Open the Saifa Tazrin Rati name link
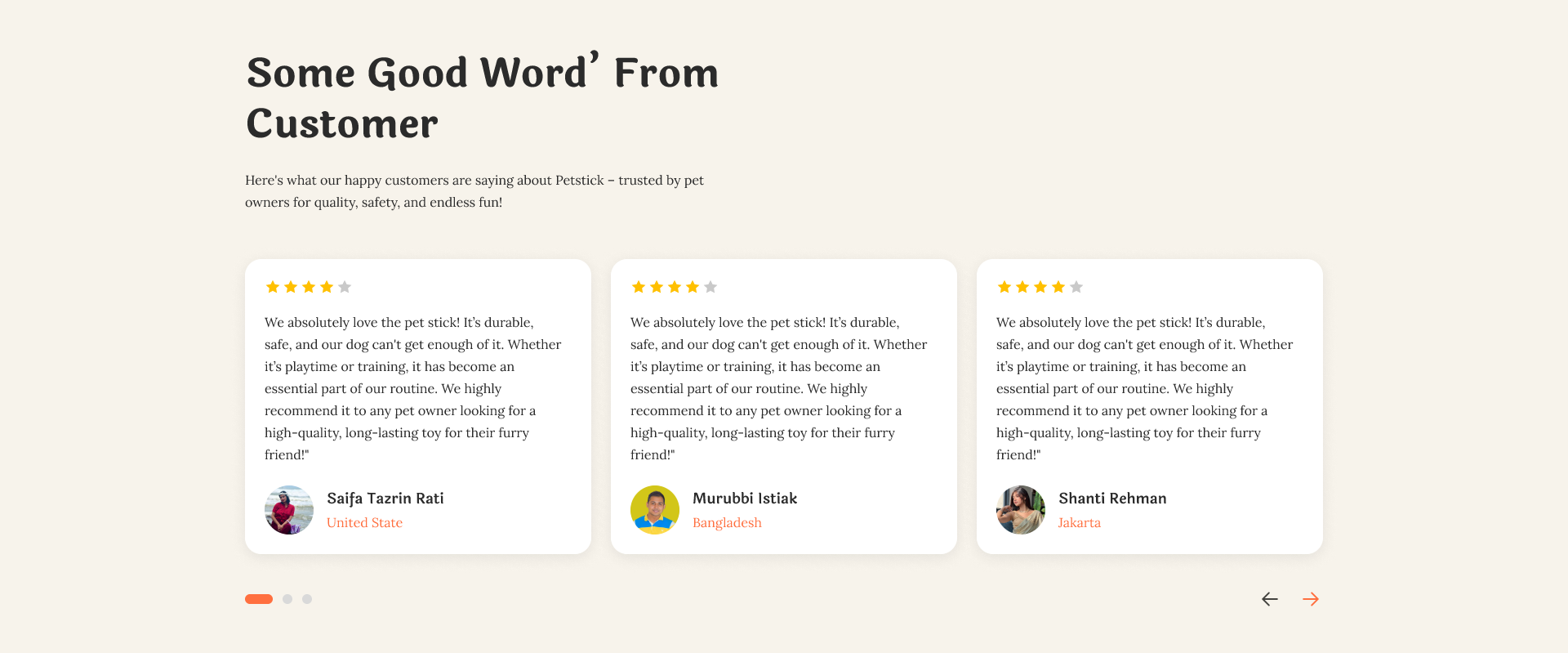 point(385,499)
